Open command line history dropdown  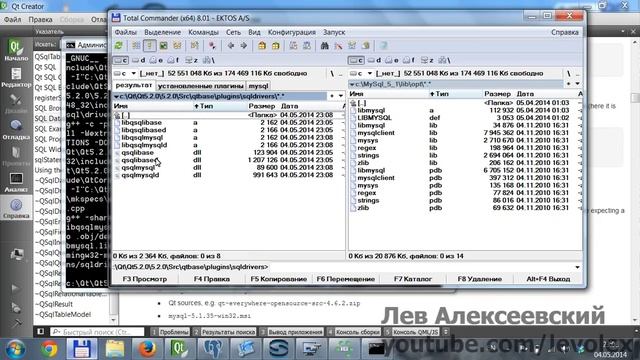[x=578, y=267]
